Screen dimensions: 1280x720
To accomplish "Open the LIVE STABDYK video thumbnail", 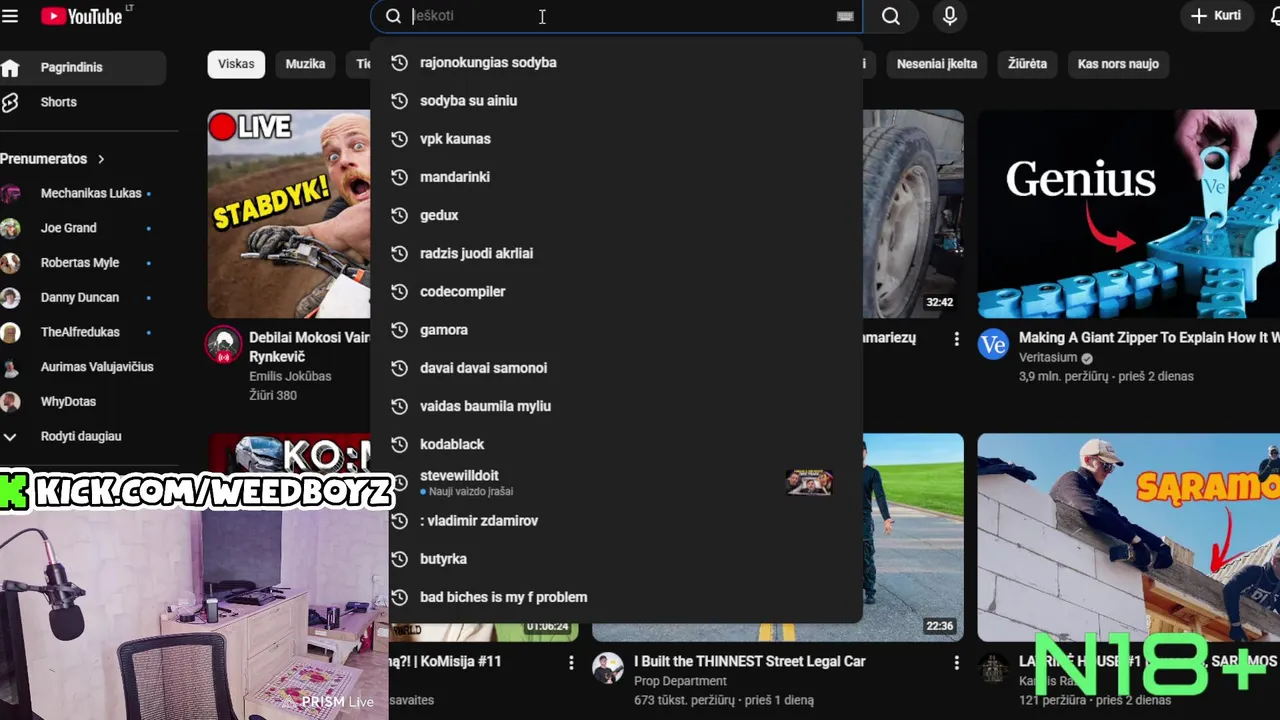I will [289, 214].
